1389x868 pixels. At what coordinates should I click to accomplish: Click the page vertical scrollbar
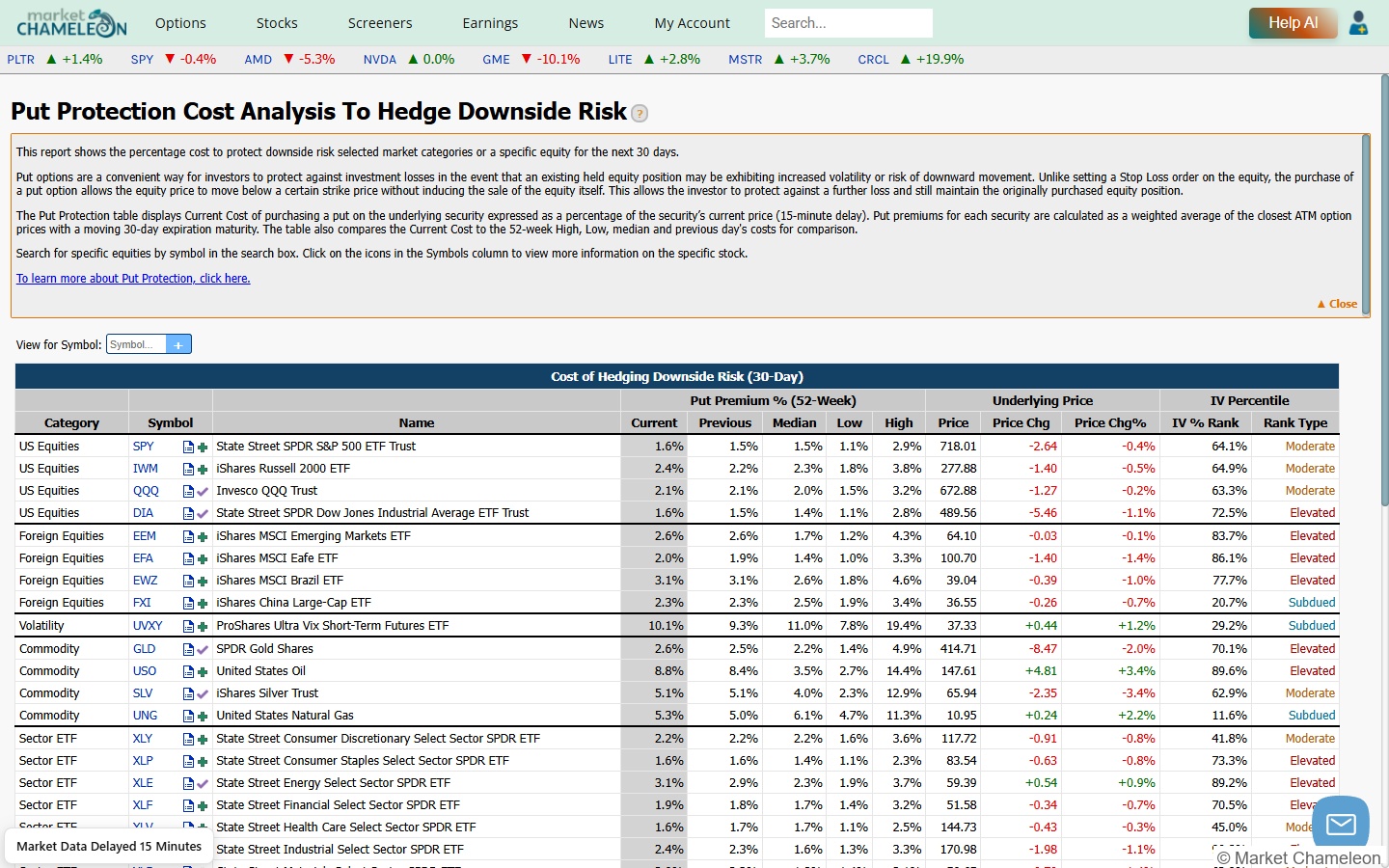tap(1385, 289)
